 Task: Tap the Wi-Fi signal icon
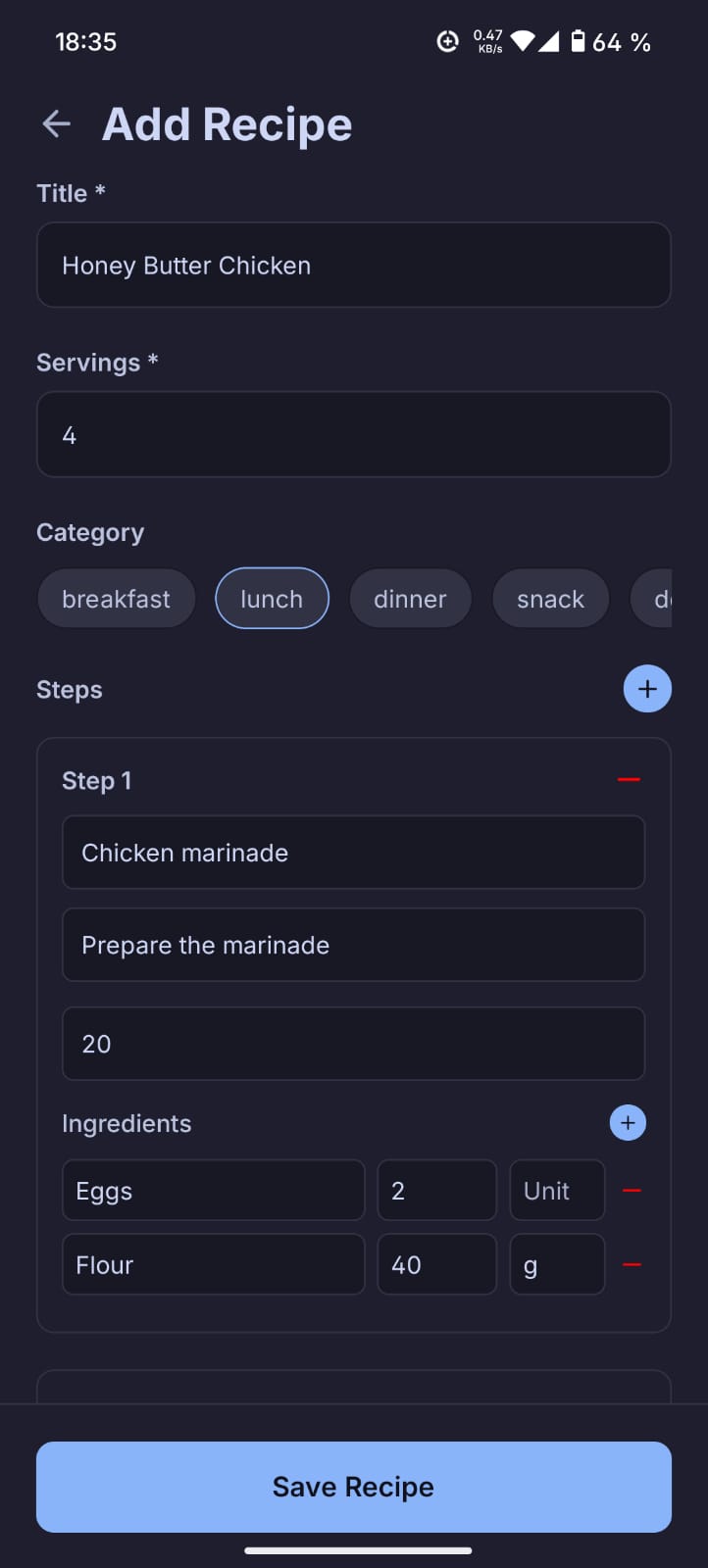click(x=523, y=41)
